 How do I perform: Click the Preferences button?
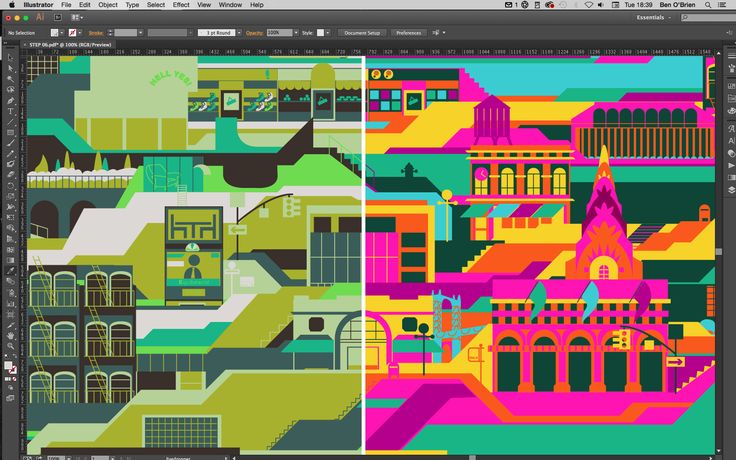[408, 33]
